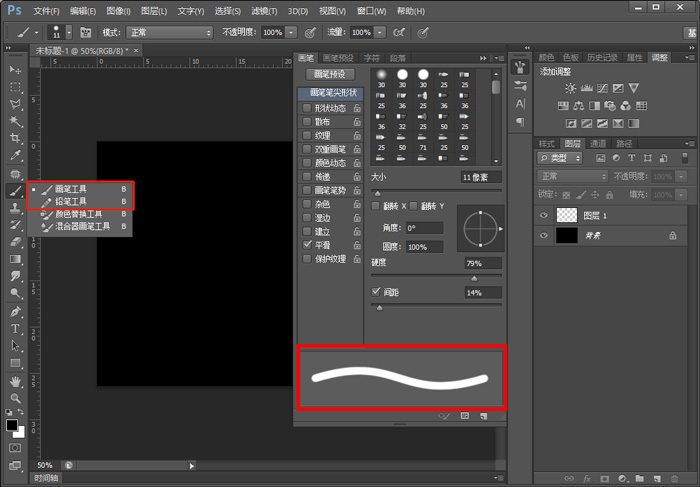The height and width of the screenshot is (487, 700).
Task: Select the Hand tool
Action: pyautogui.click(x=15, y=381)
